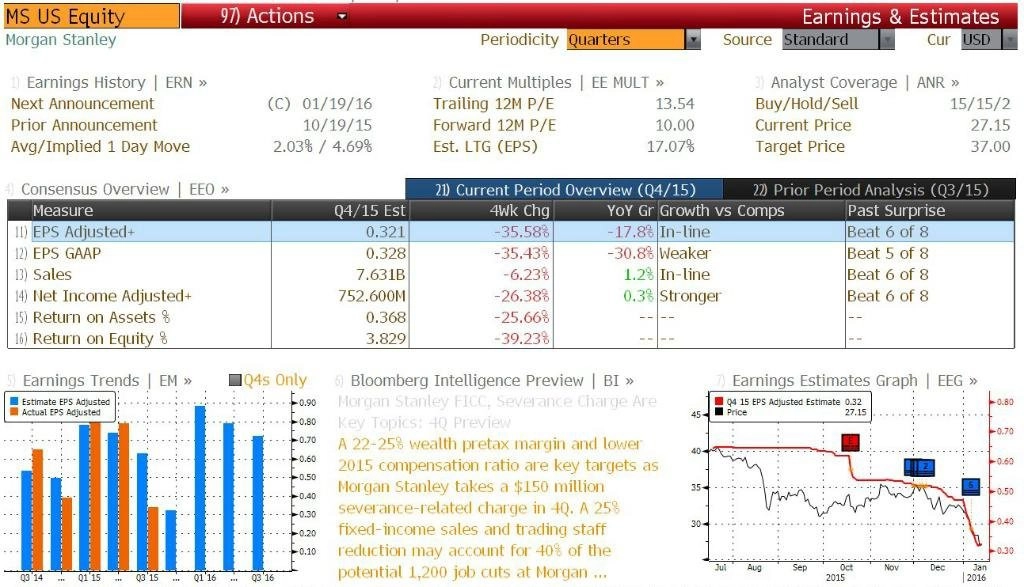Viewport: 1024px width, 587px height.
Task: Click the red E event marker on estimates graph
Action: (850, 442)
